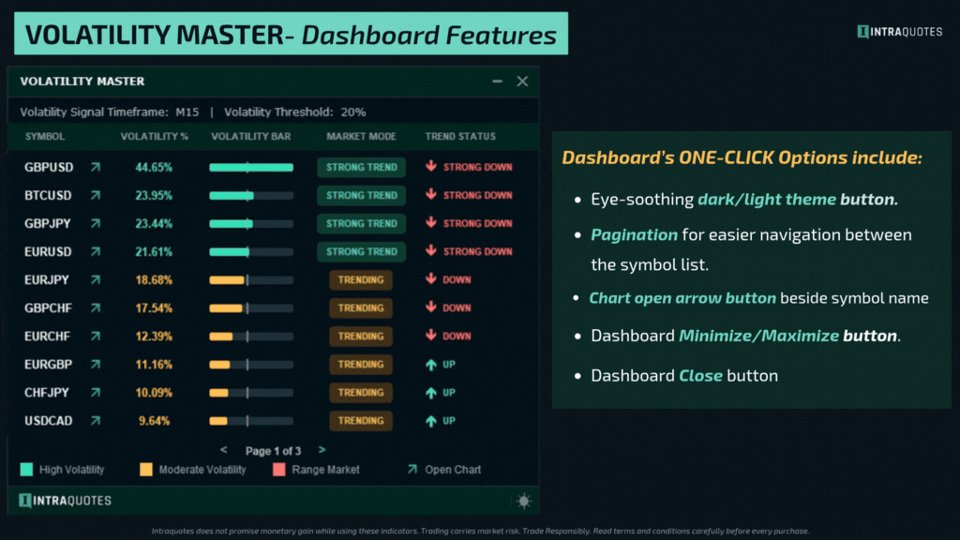This screenshot has height=540, width=960.
Task: Click the CHFJPY symbol name
Action: click(x=47, y=392)
